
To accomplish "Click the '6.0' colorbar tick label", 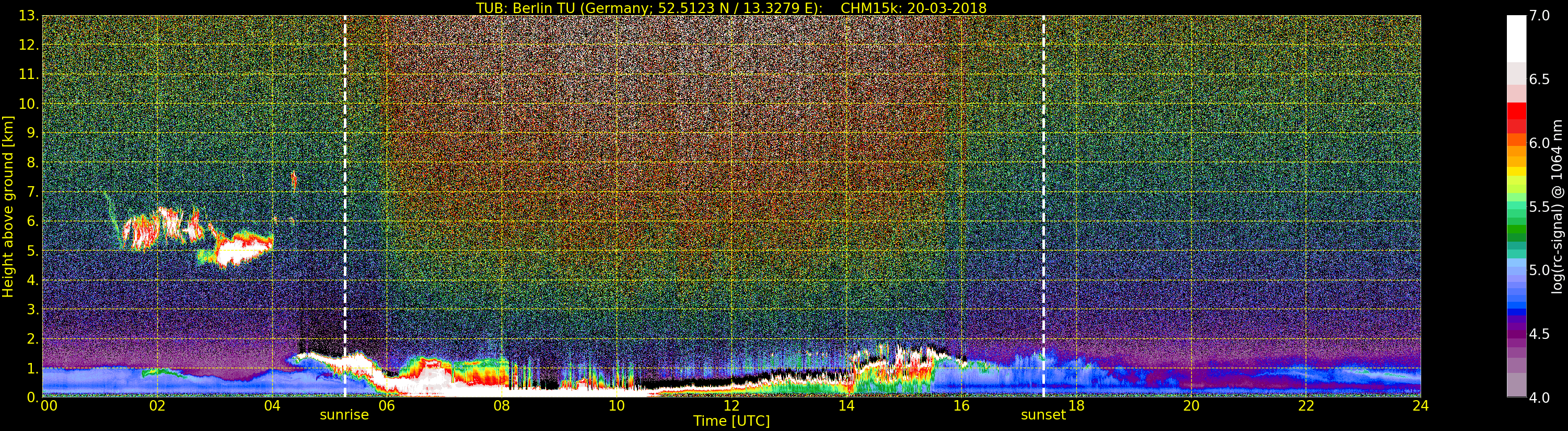I will pyautogui.click(x=1539, y=143).
